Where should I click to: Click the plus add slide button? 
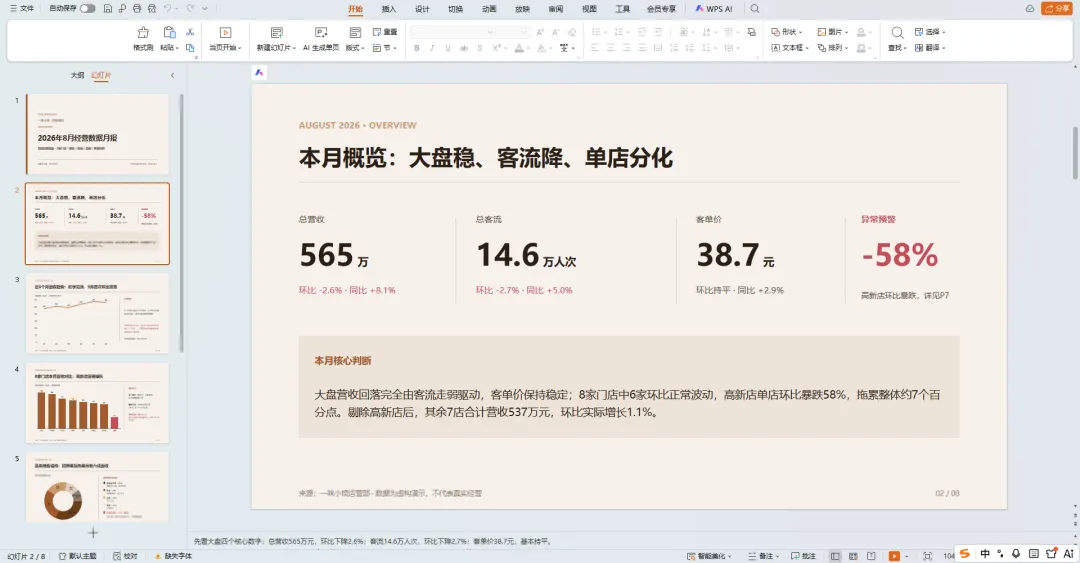pos(93,533)
